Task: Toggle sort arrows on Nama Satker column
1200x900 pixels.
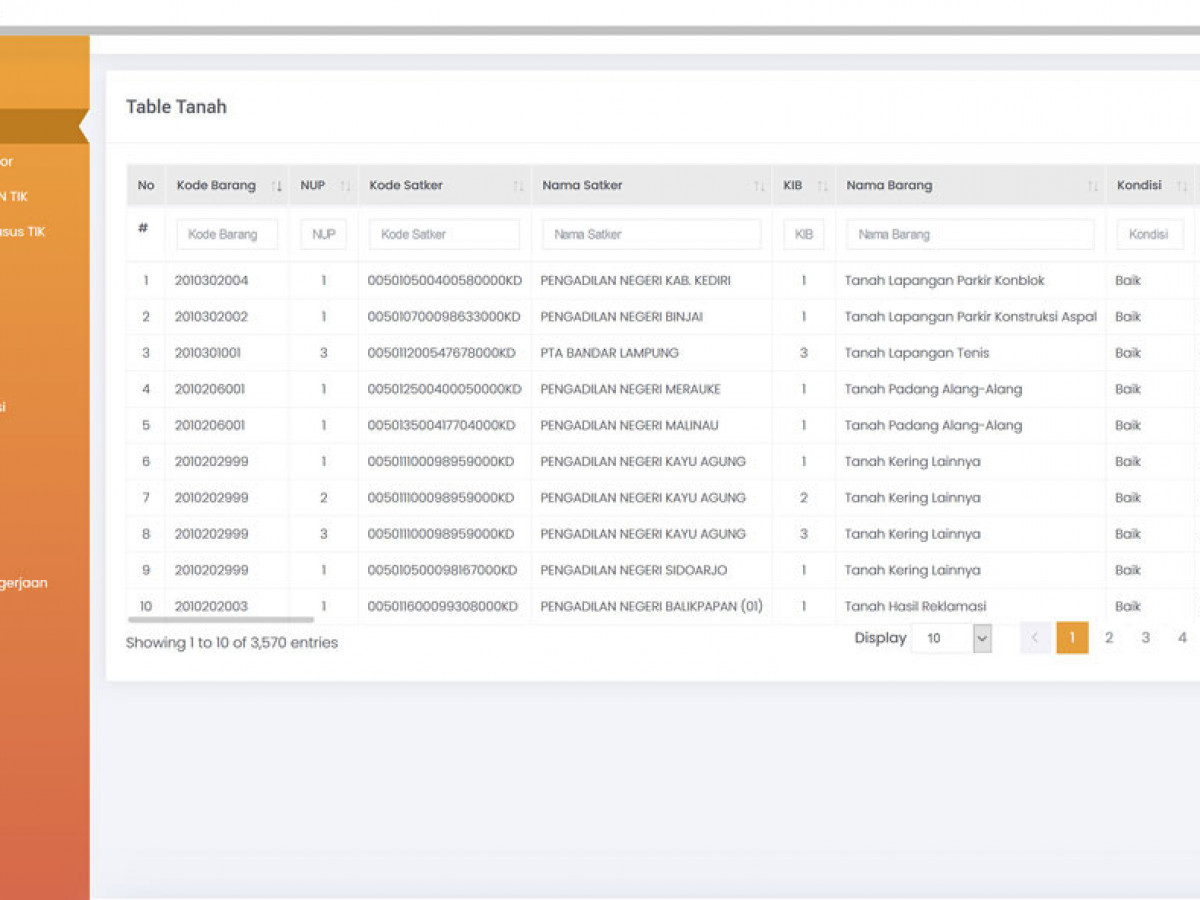Action: point(759,186)
